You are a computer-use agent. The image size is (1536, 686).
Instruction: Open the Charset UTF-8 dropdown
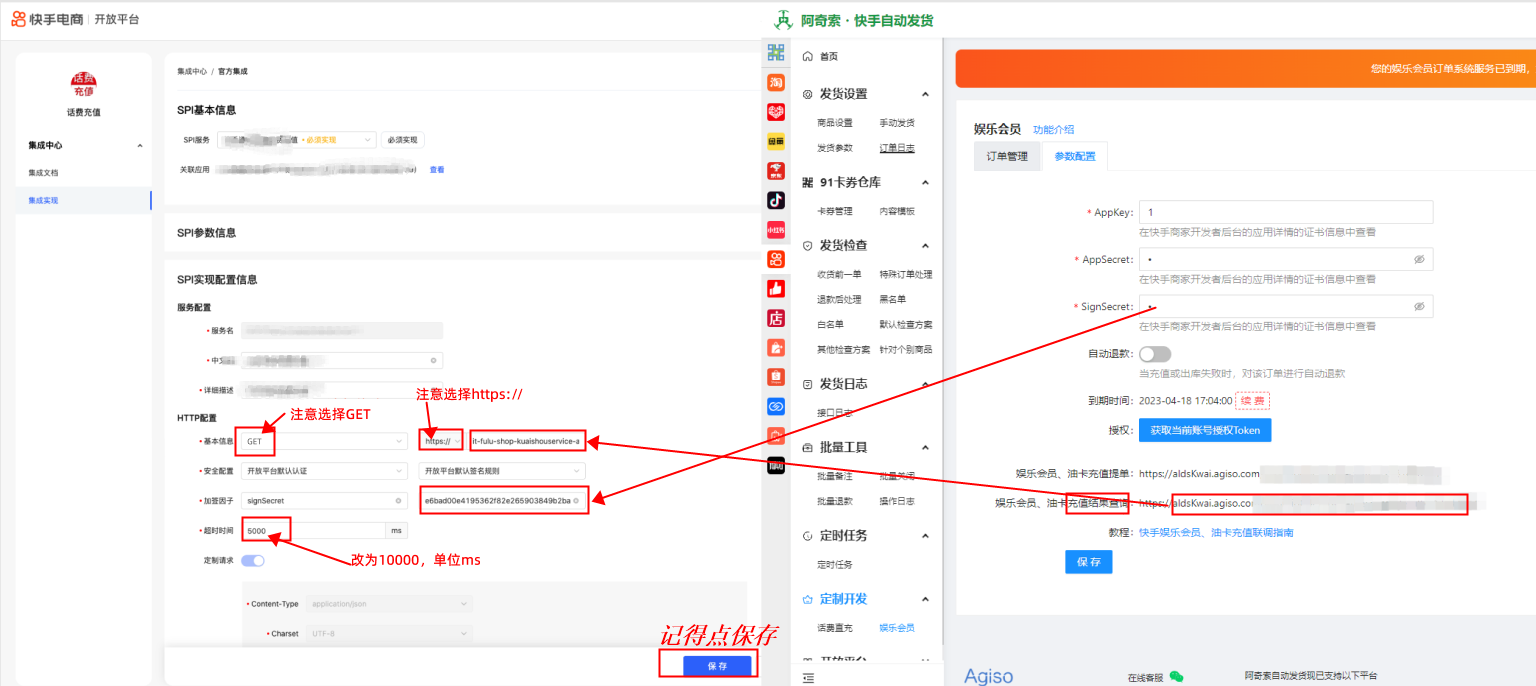(x=390, y=634)
